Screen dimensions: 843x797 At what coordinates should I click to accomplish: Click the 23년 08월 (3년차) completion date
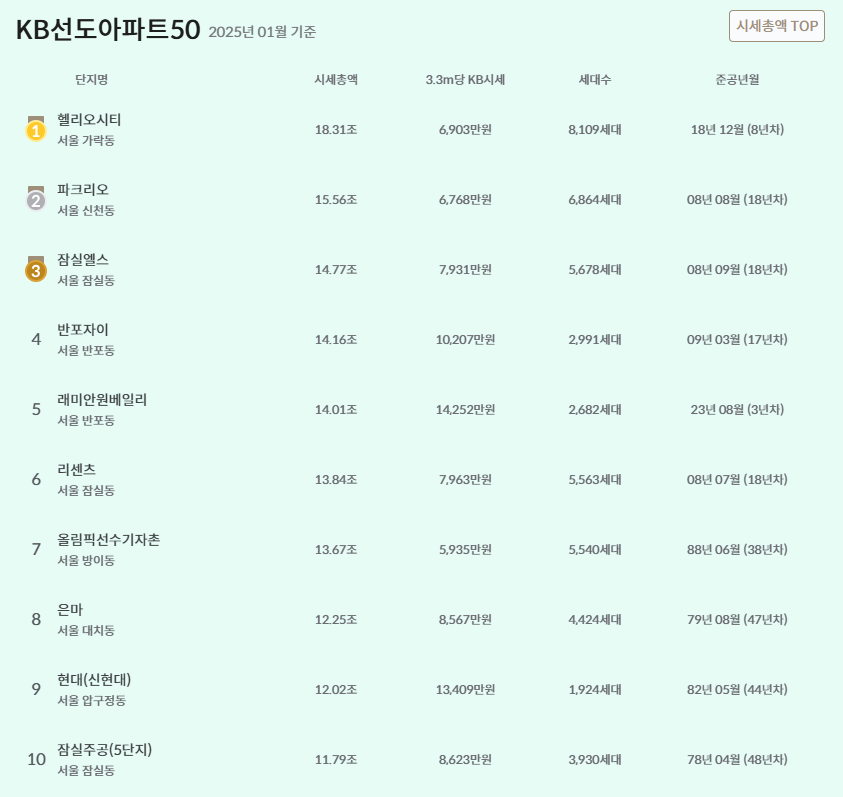click(737, 409)
